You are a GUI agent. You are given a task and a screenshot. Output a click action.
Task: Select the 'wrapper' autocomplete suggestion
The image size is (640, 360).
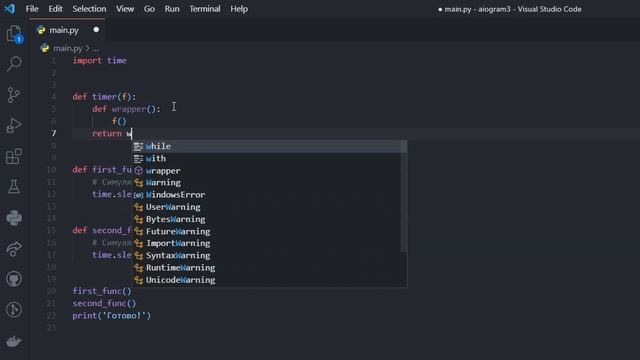point(267,171)
